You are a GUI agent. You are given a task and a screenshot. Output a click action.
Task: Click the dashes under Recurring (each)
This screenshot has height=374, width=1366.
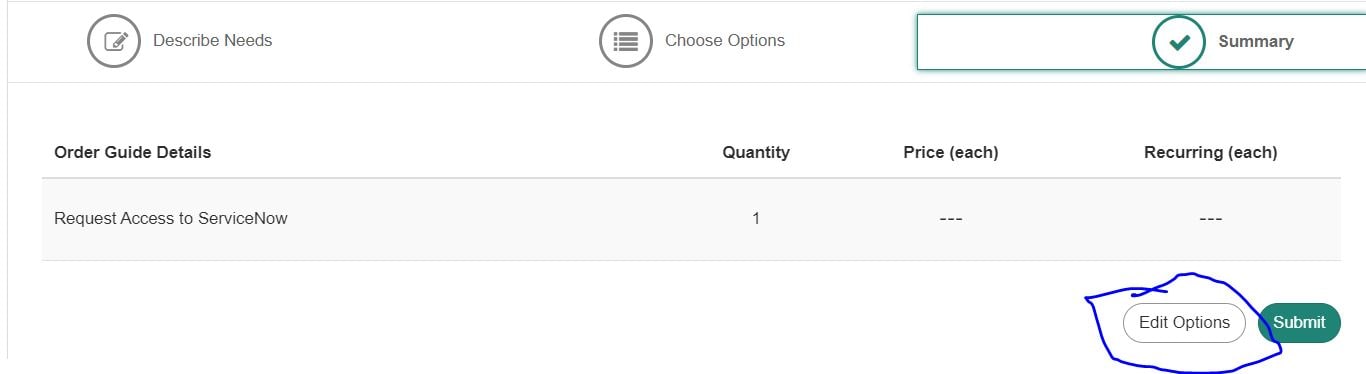(x=1211, y=220)
